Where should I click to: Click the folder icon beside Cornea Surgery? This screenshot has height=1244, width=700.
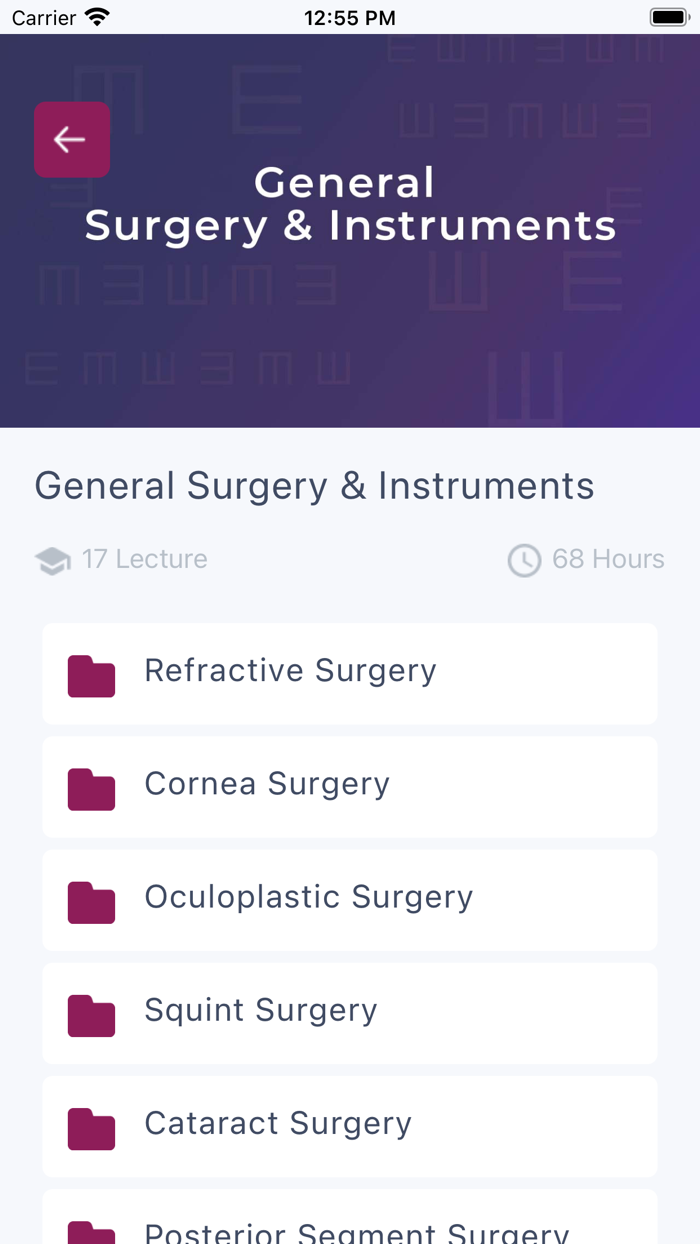click(x=91, y=788)
